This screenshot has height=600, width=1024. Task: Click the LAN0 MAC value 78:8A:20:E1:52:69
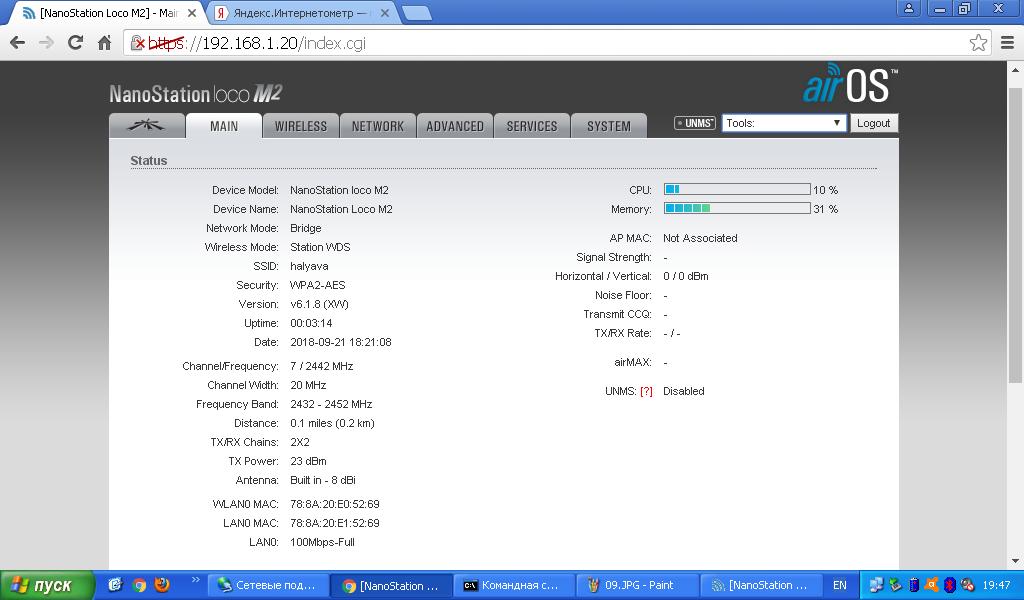pos(334,523)
